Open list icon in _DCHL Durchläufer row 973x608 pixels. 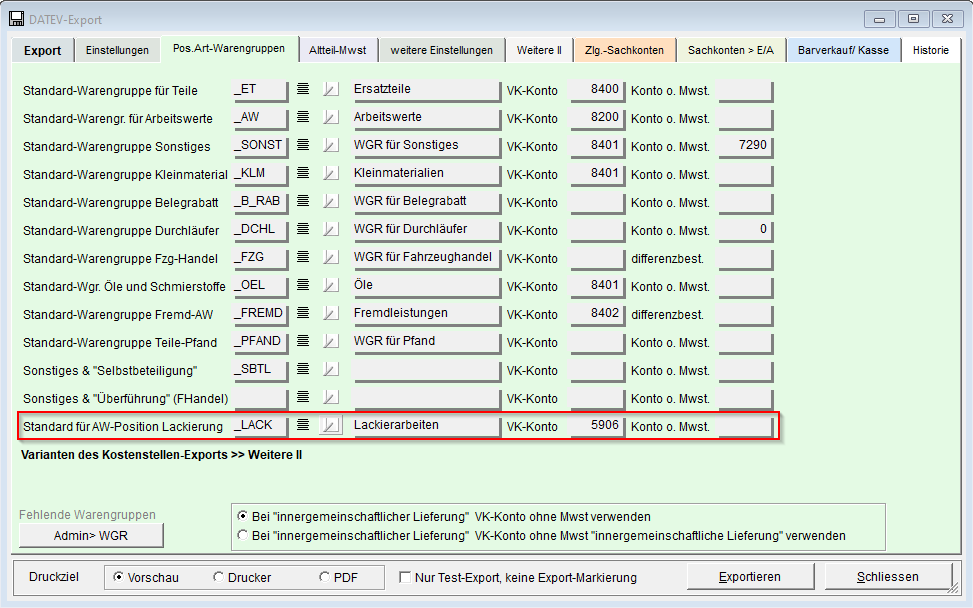point(303,228)
